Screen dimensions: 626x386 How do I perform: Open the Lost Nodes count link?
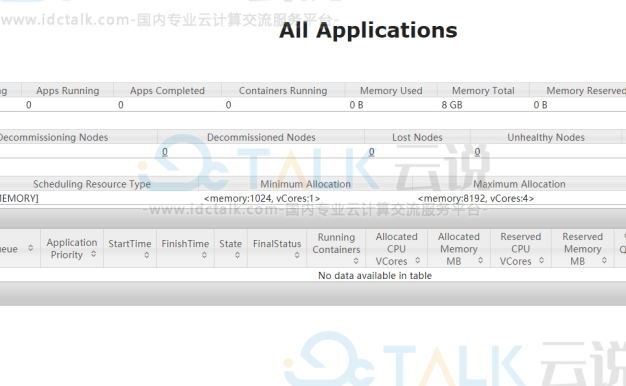coord(371,152)
